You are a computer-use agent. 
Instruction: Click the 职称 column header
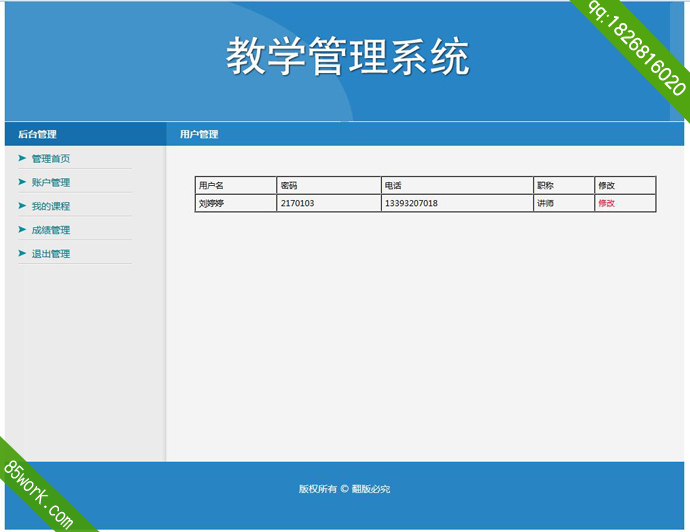[545, 186]
